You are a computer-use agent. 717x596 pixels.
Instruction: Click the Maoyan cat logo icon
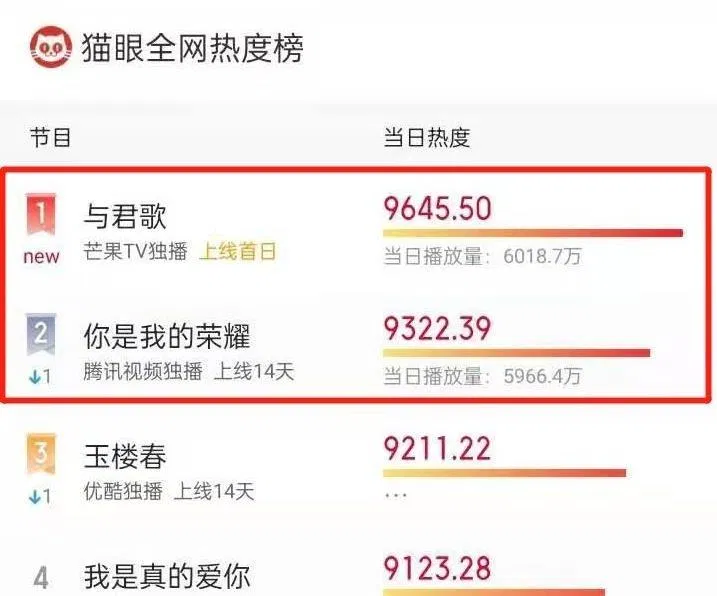[49, 47]
